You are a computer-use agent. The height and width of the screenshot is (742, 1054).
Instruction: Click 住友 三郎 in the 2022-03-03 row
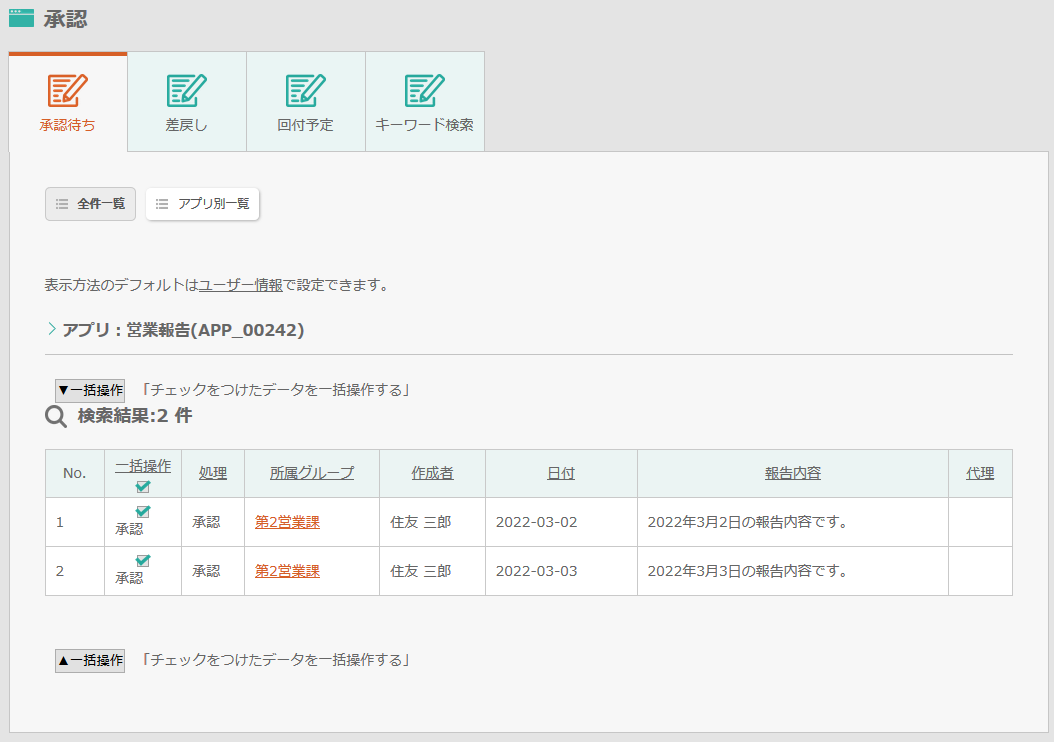pos(421,571)
